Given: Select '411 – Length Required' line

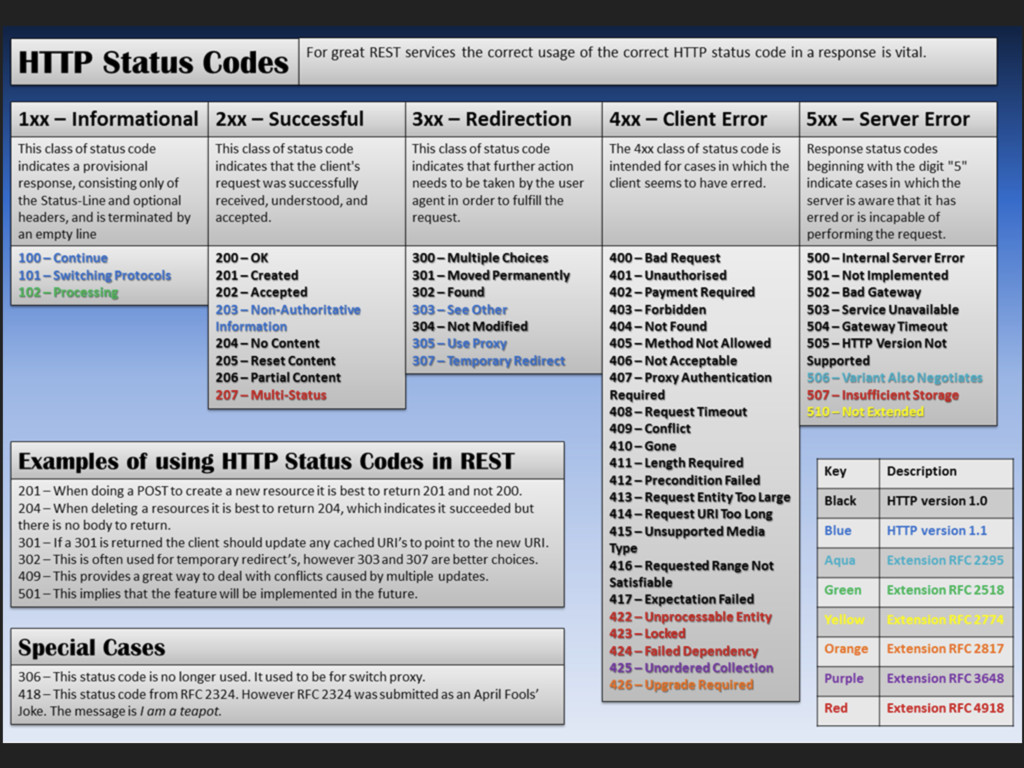Looking at the screenshot, I should click(x=676, y=463).
